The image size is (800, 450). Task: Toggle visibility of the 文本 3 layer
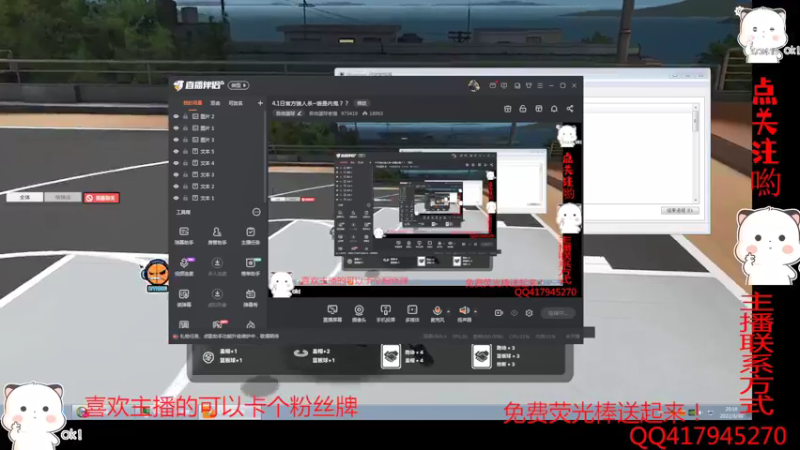coord(177,175)
